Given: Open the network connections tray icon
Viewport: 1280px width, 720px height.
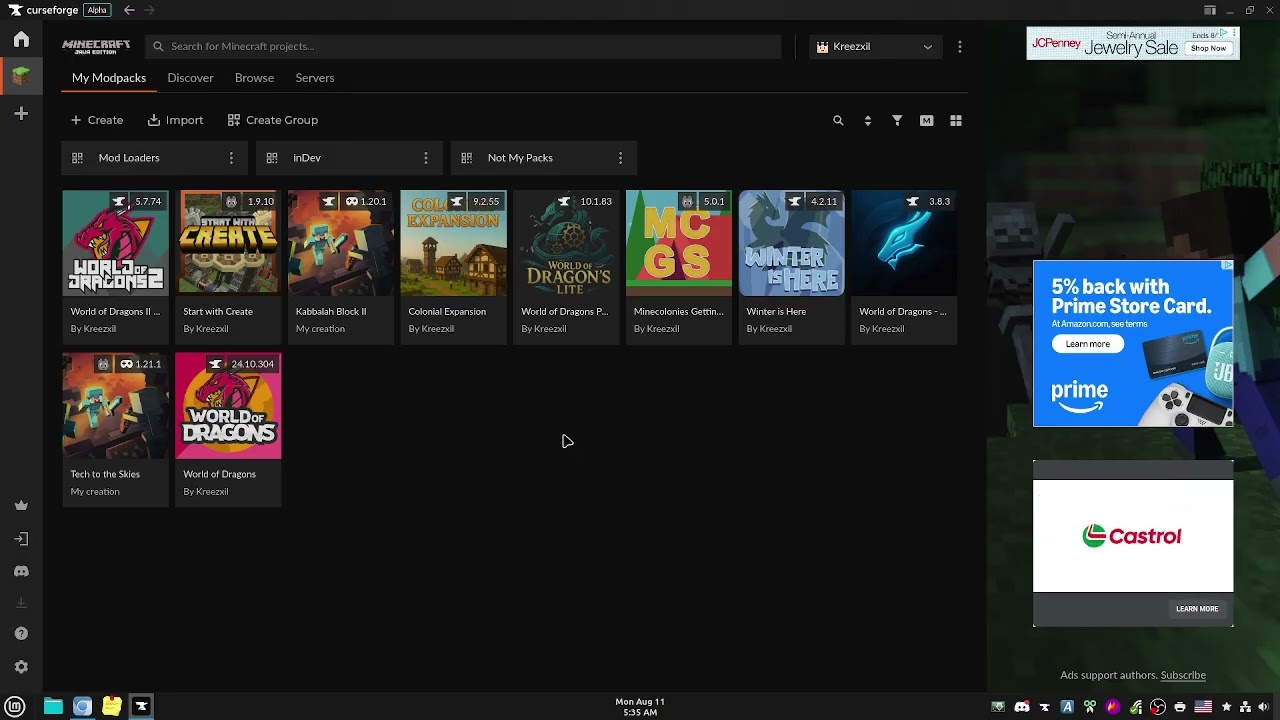Looking at the screenshot, I should pos(1246,707).
